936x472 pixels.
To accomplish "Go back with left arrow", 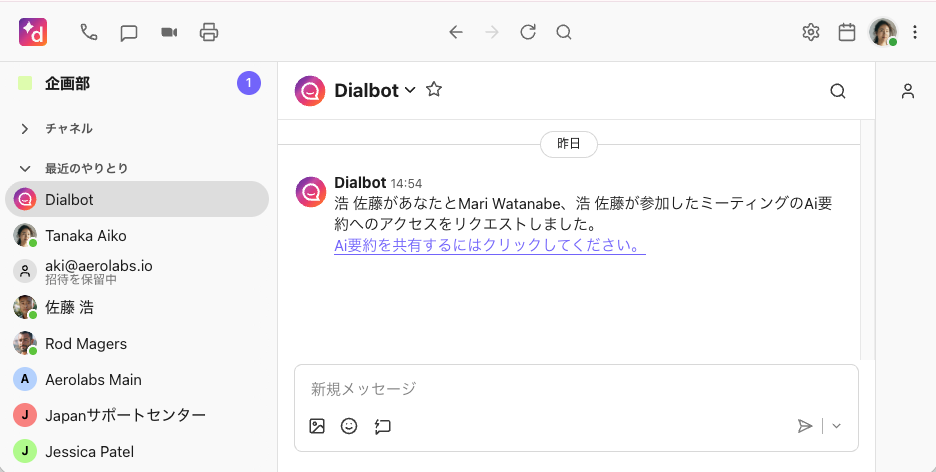I will click(x=456, y=32).
